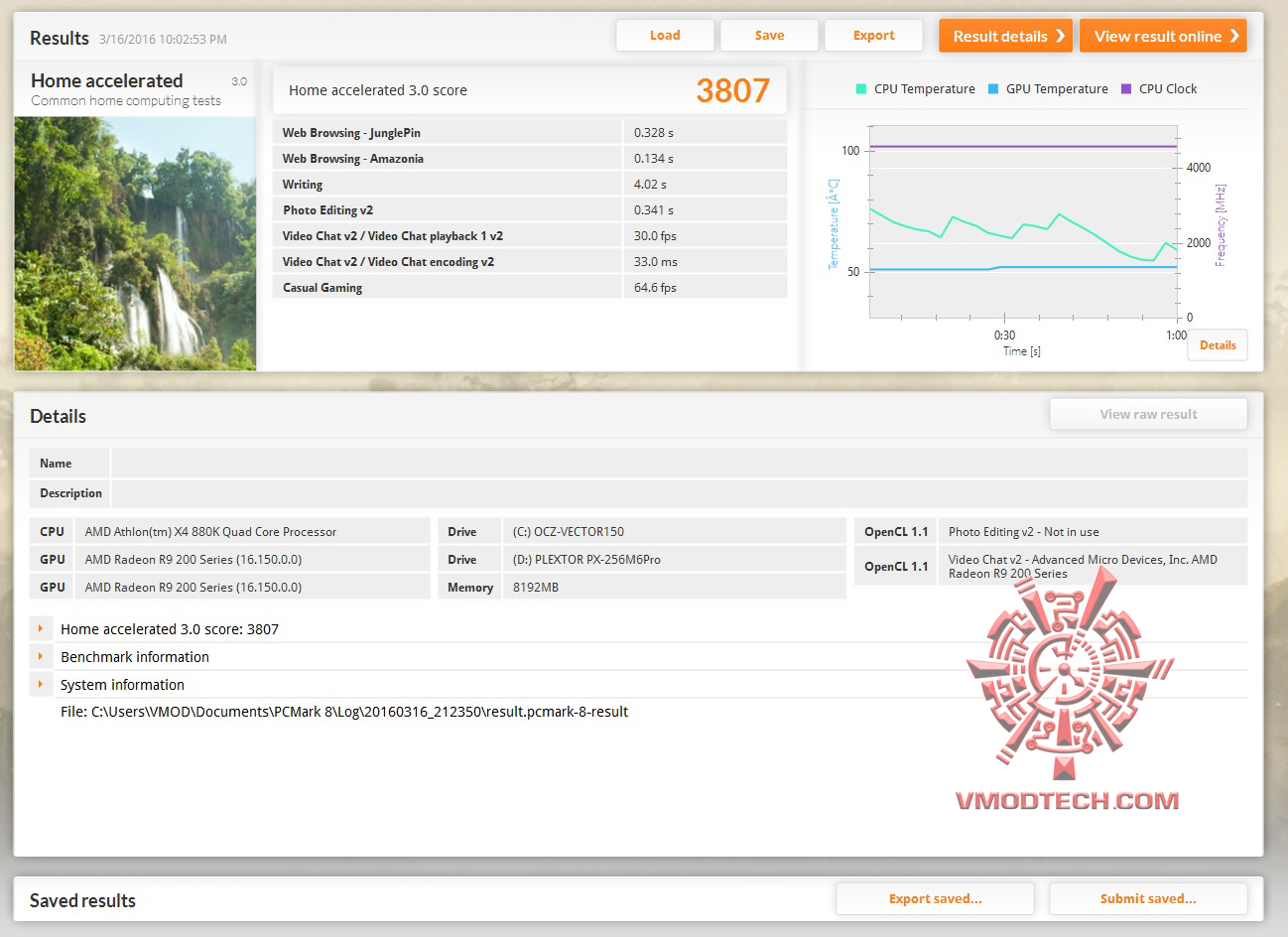
Task: Click the 33.0 ms encoding value
Action: [656, 262]
